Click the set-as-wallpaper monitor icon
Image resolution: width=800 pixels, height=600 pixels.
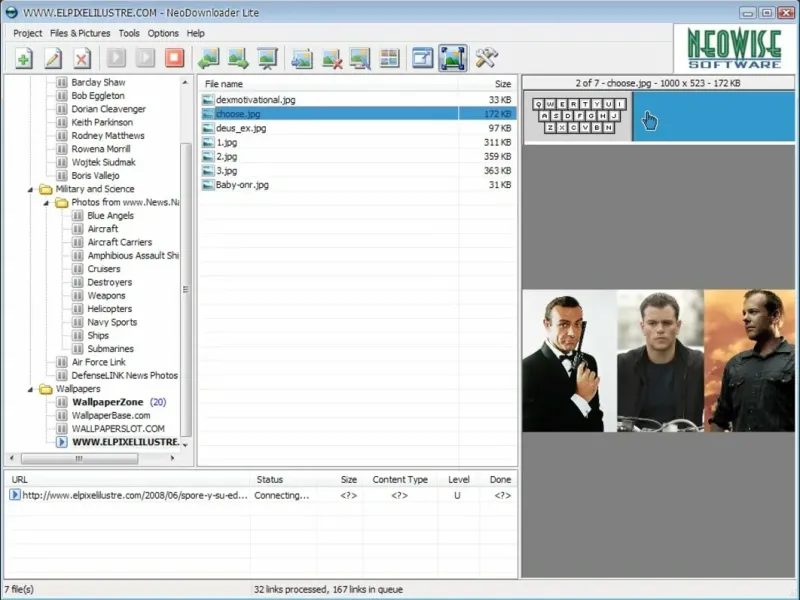(x=360, y=58)
